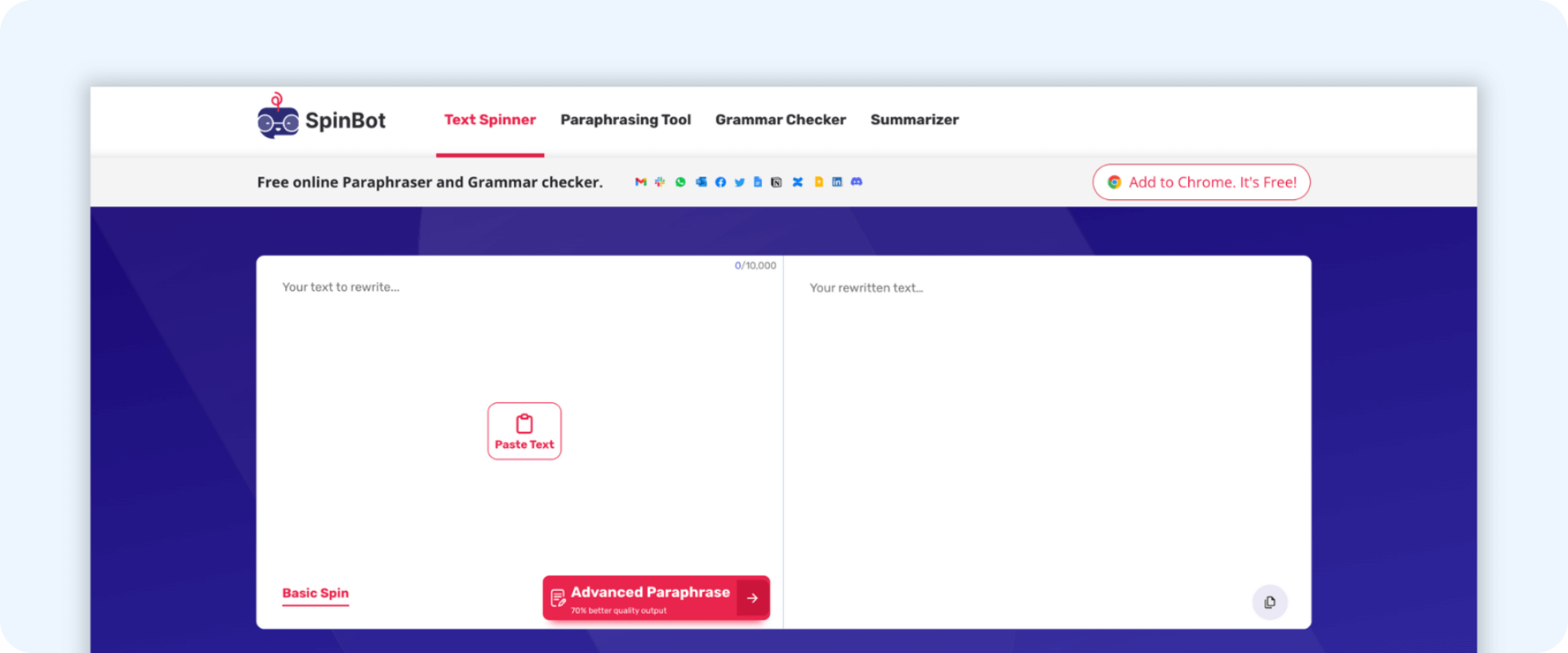Screen dimensions: 1568x653
Task: Click the 0/10,000 character counter
Action: (755, 265)
